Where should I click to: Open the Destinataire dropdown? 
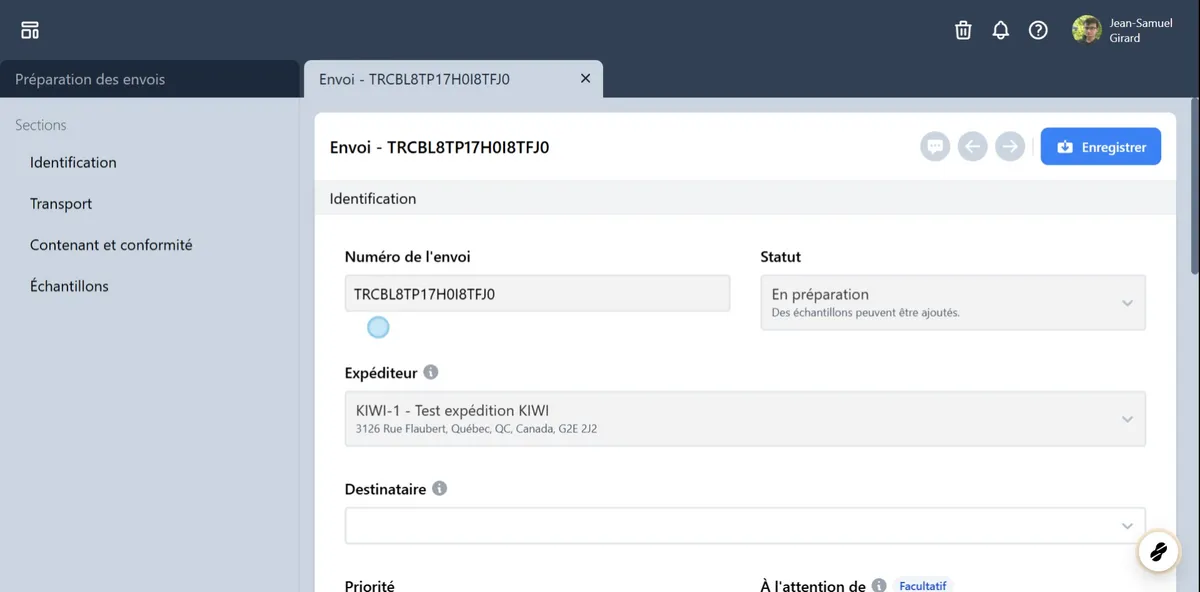click(744, 526)
